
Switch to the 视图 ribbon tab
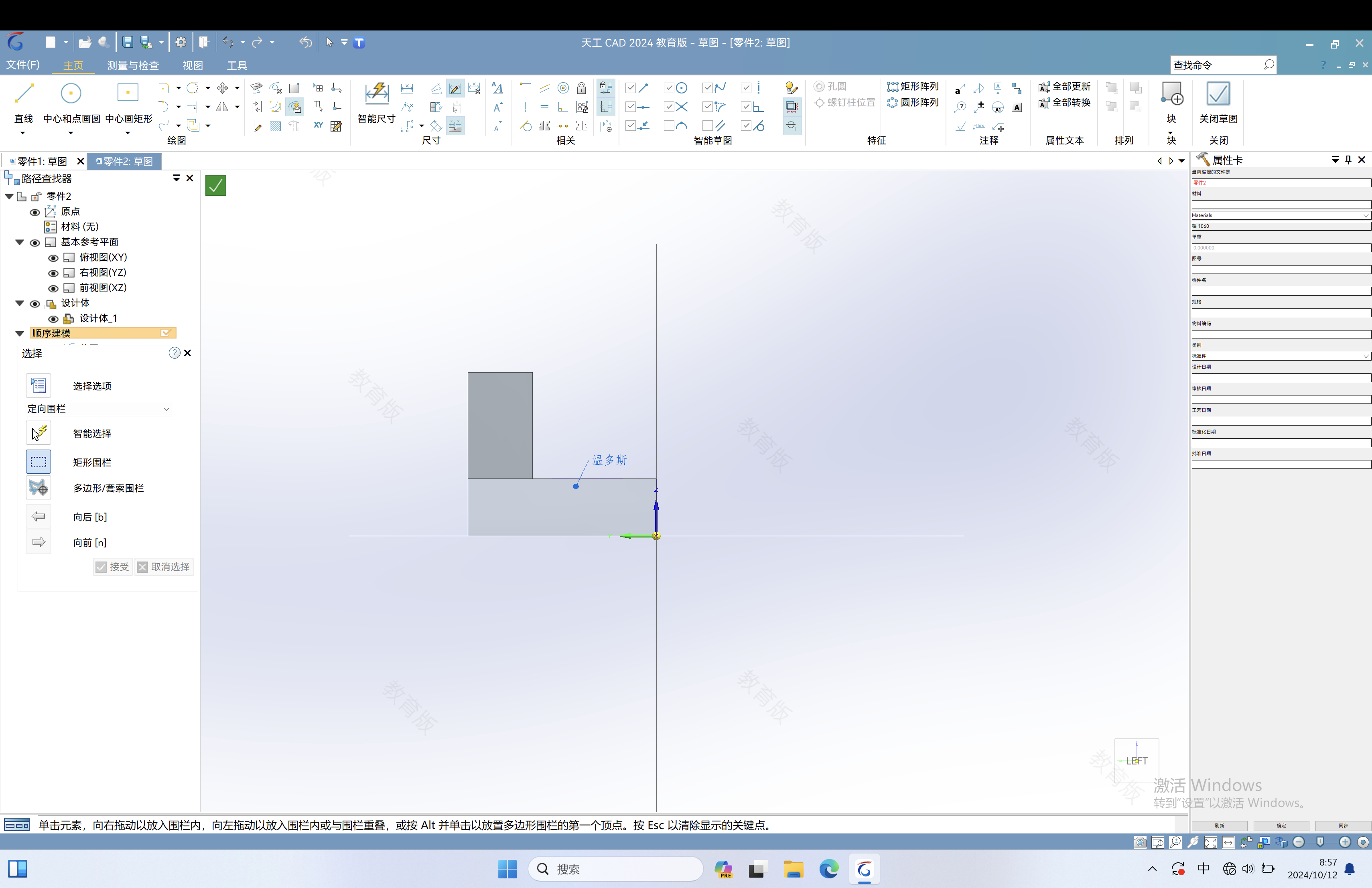pyautogui.click(x=193, y=66)
